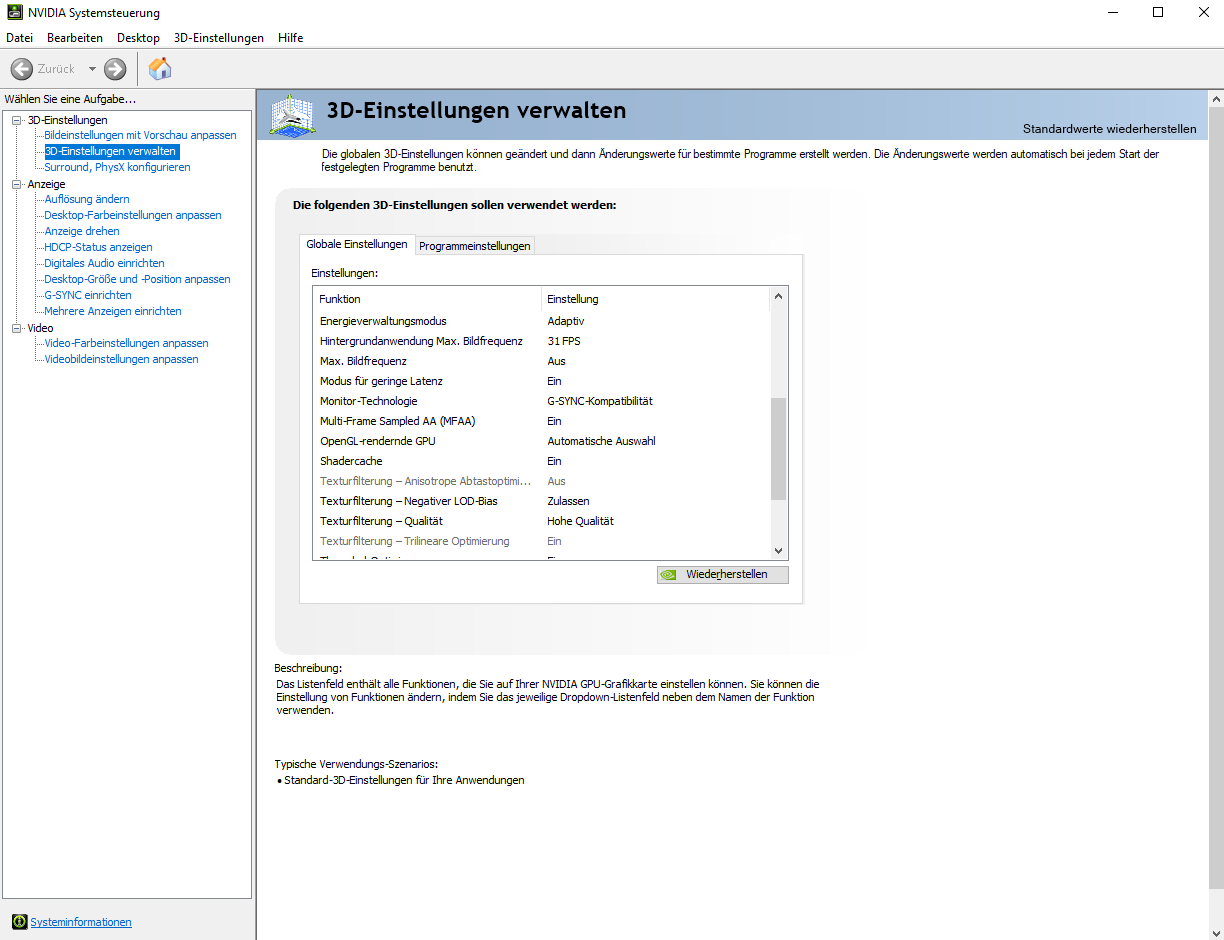Screen dimensions: 1224x940
Task: Open the Hilfe menu
Action: click(x=291, y=38)
